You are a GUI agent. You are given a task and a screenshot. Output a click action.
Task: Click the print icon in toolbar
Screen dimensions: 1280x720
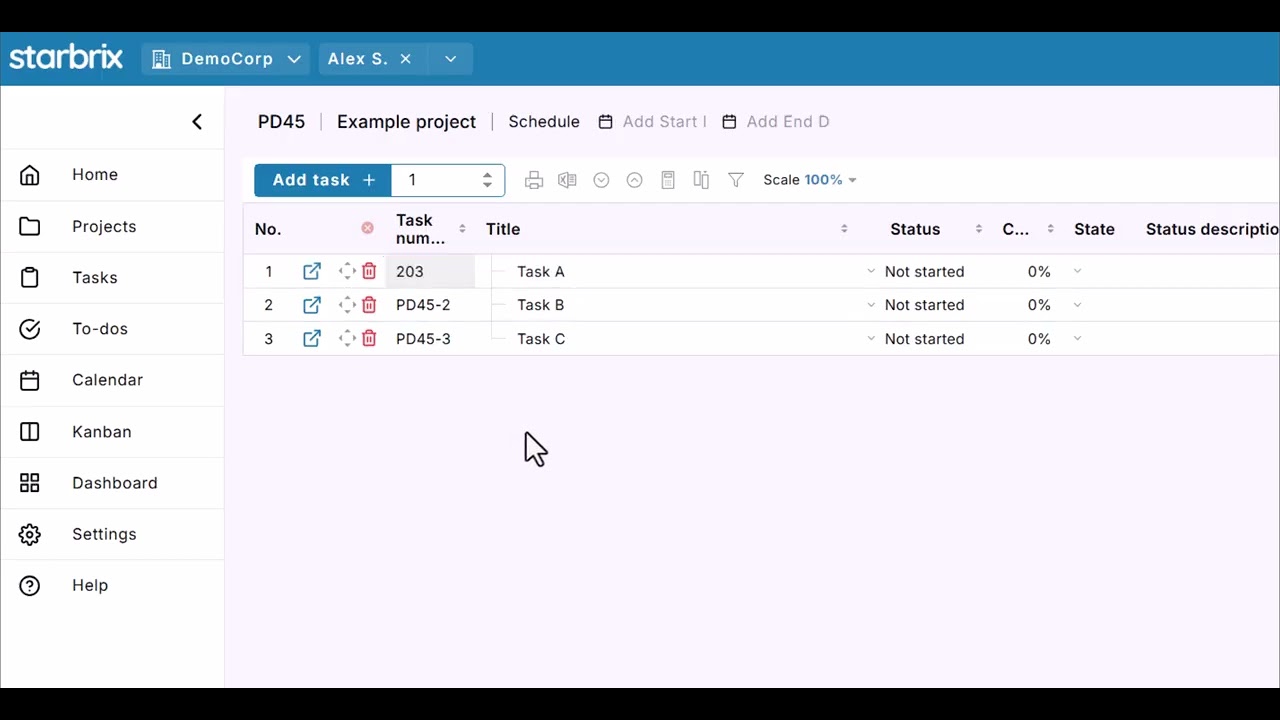(x=534, y=180)
